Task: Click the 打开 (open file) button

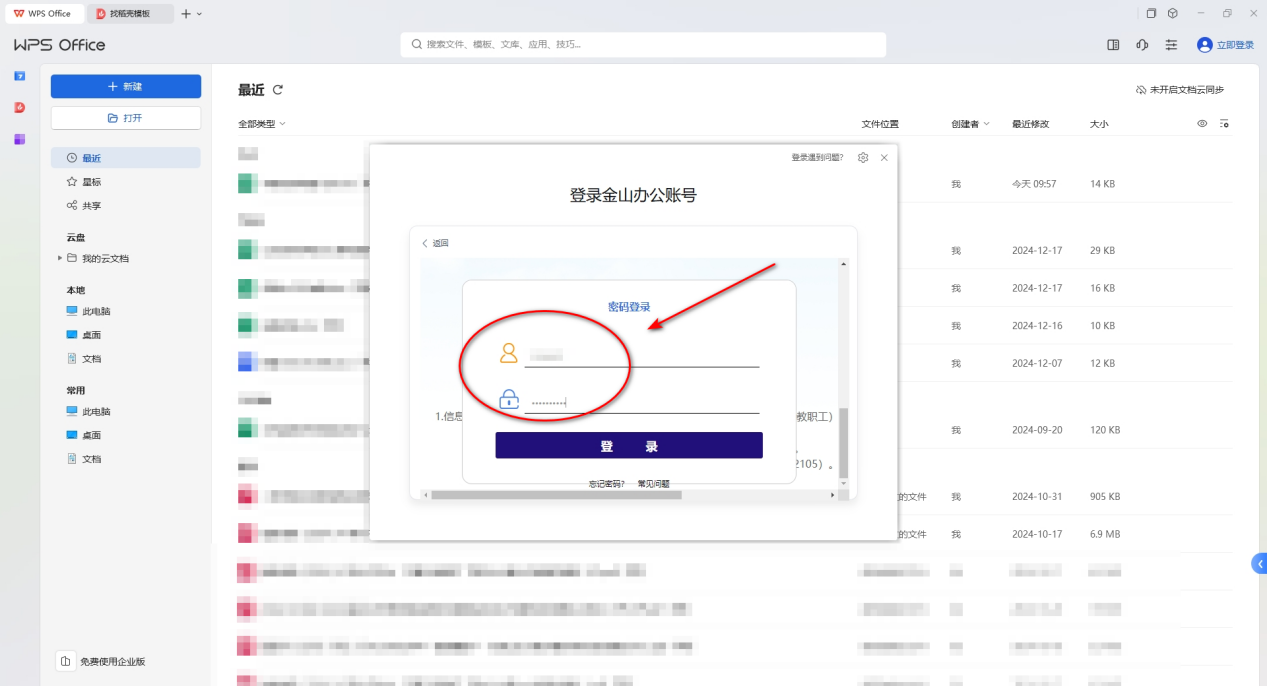Action: tap(126, 118)
